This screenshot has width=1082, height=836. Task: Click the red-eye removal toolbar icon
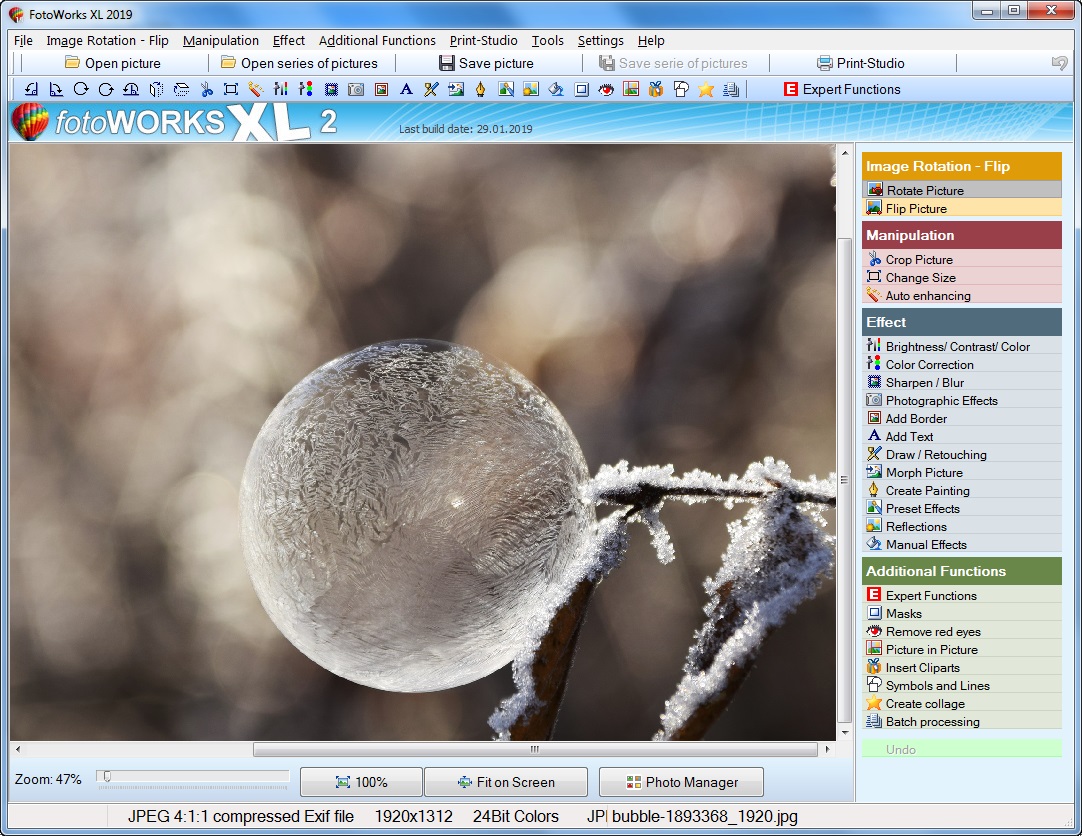point(606,90)
